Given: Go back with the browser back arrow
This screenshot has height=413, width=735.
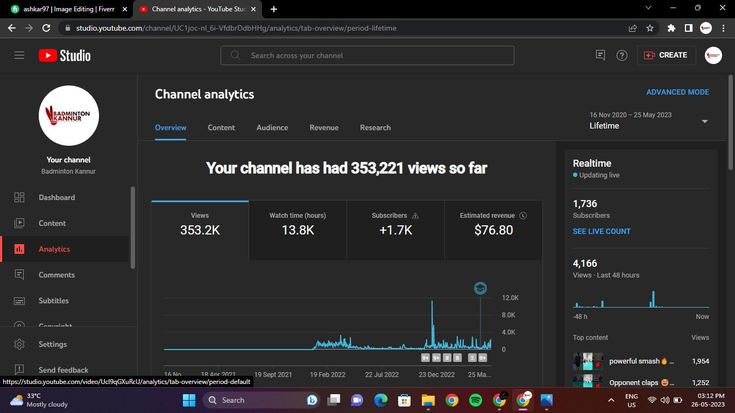Looking at the screenshot, I should point(12,28).
